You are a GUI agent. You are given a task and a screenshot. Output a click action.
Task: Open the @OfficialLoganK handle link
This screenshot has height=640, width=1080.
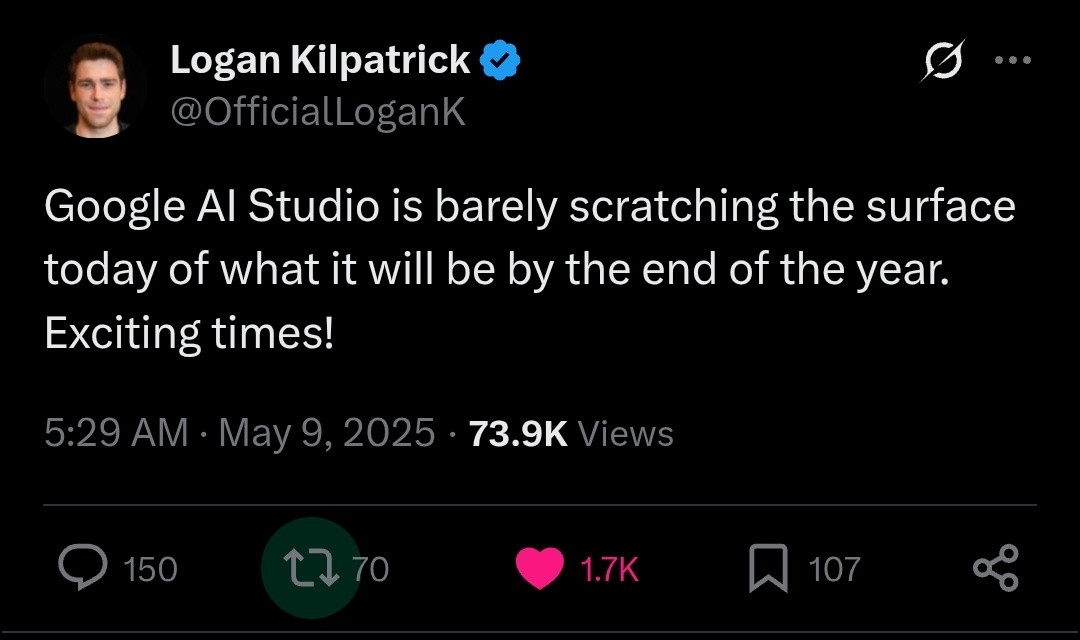click(x=318, y=112)
